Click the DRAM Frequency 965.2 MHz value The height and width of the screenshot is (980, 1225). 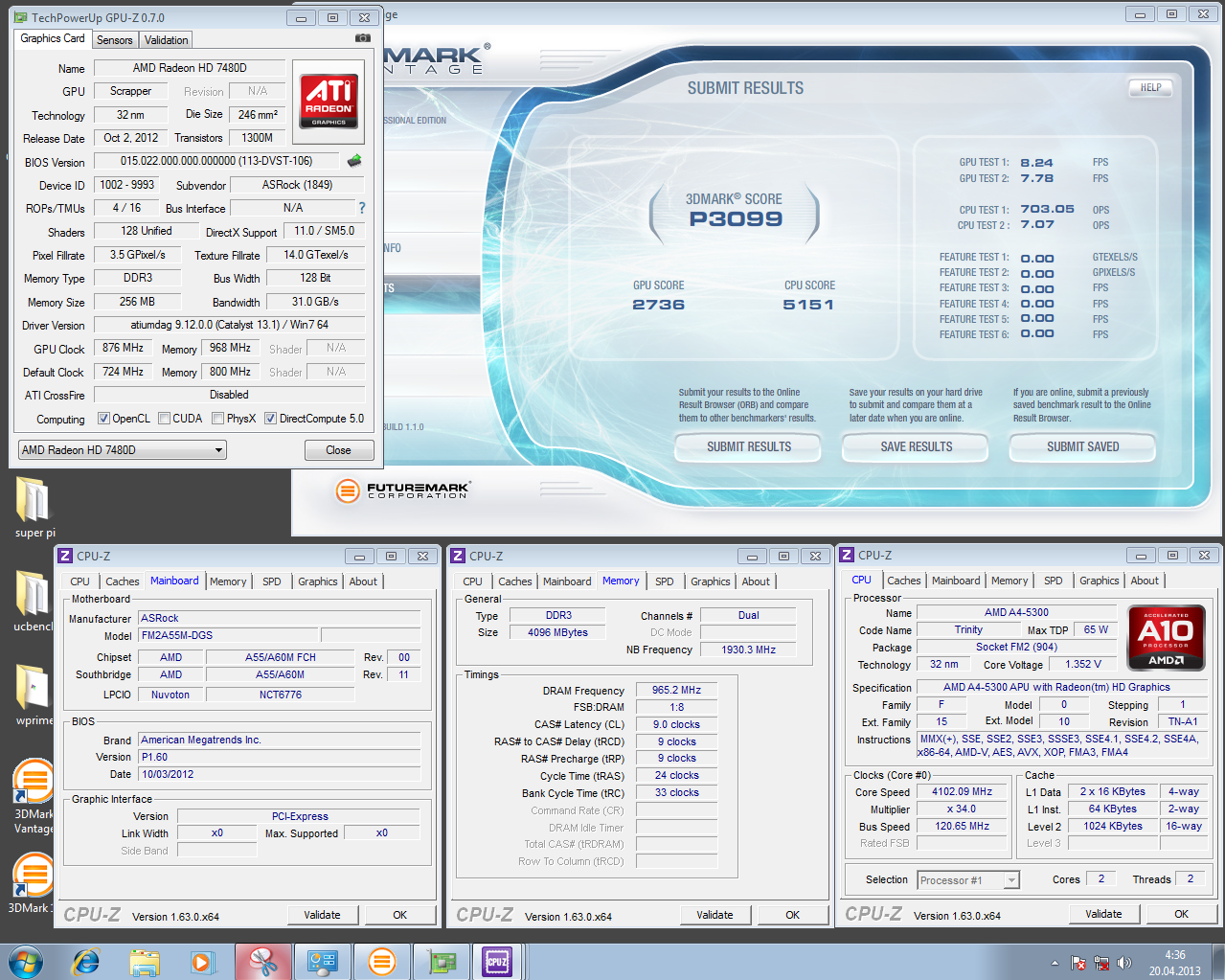(676, 690)
